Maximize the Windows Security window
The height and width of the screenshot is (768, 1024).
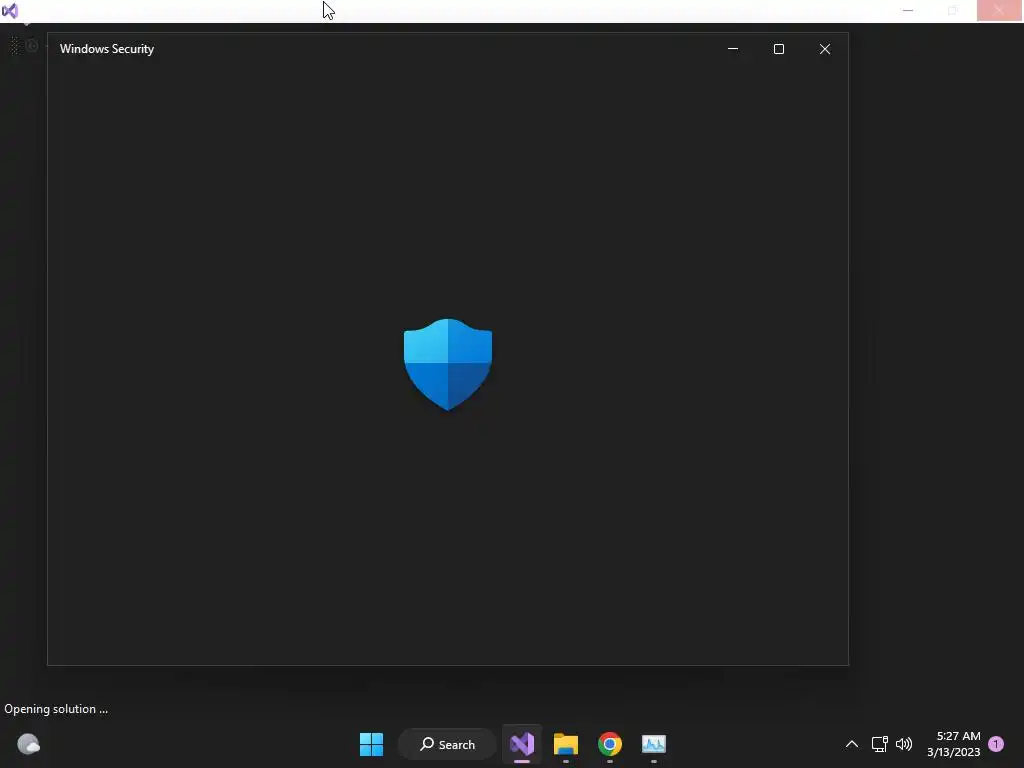(778, 49)
